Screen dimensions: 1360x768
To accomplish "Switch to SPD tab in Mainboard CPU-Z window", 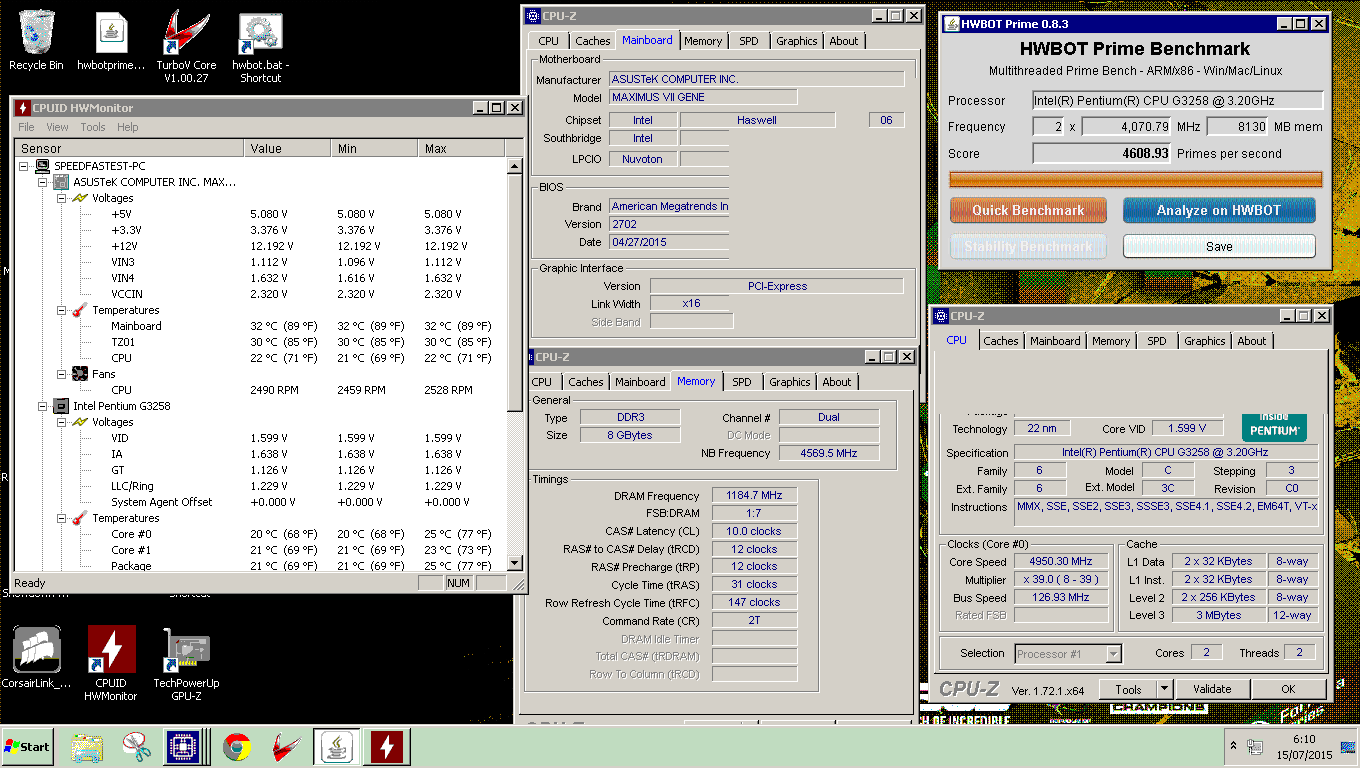I will (749, 41).
